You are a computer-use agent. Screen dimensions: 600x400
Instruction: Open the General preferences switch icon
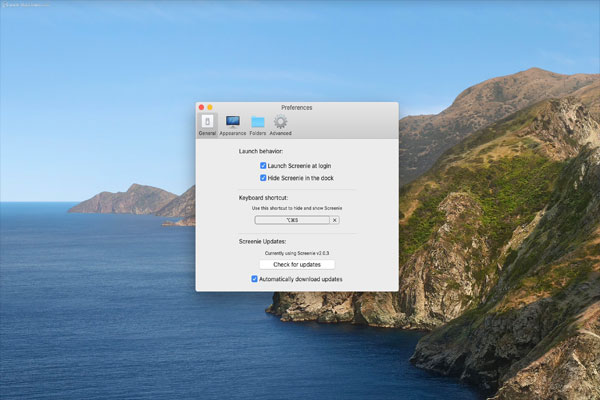[207, 121]
